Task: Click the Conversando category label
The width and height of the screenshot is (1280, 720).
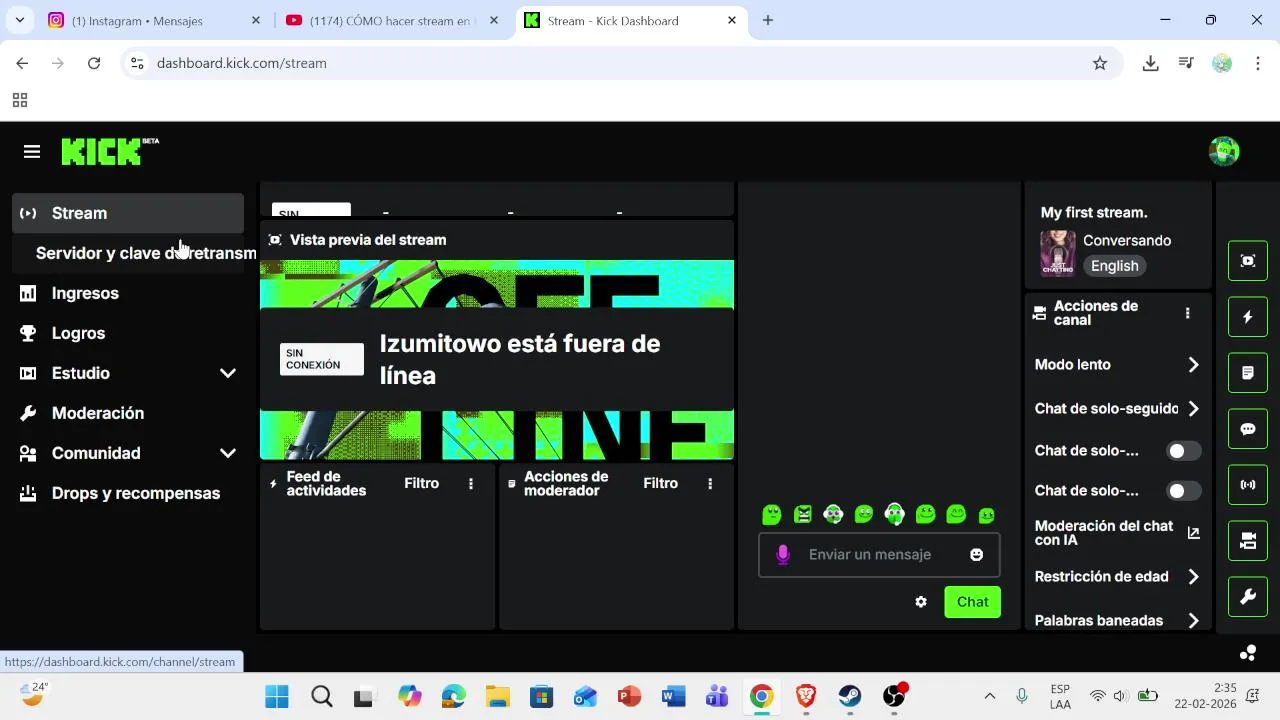Action: (x=1127, y=241)
